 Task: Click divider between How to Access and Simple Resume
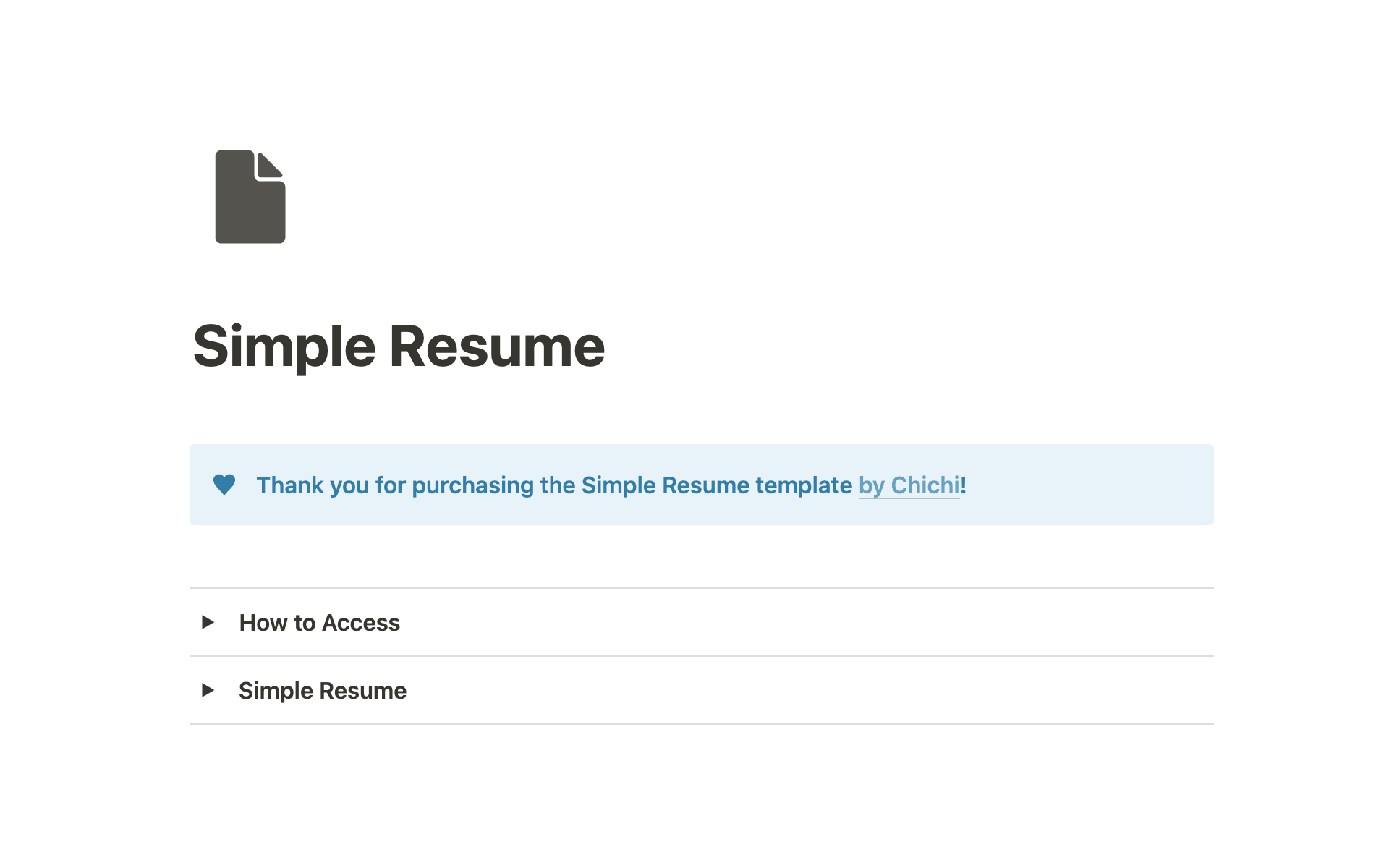coord(701,656)
